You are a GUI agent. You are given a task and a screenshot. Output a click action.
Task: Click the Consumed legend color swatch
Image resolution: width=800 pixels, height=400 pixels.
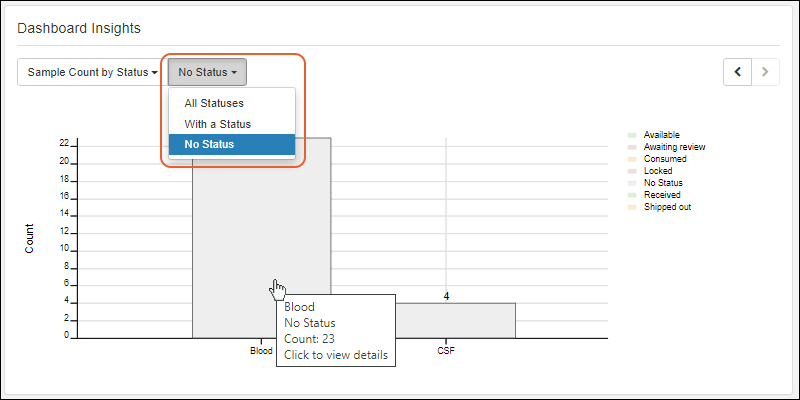(x=632, y=159)
